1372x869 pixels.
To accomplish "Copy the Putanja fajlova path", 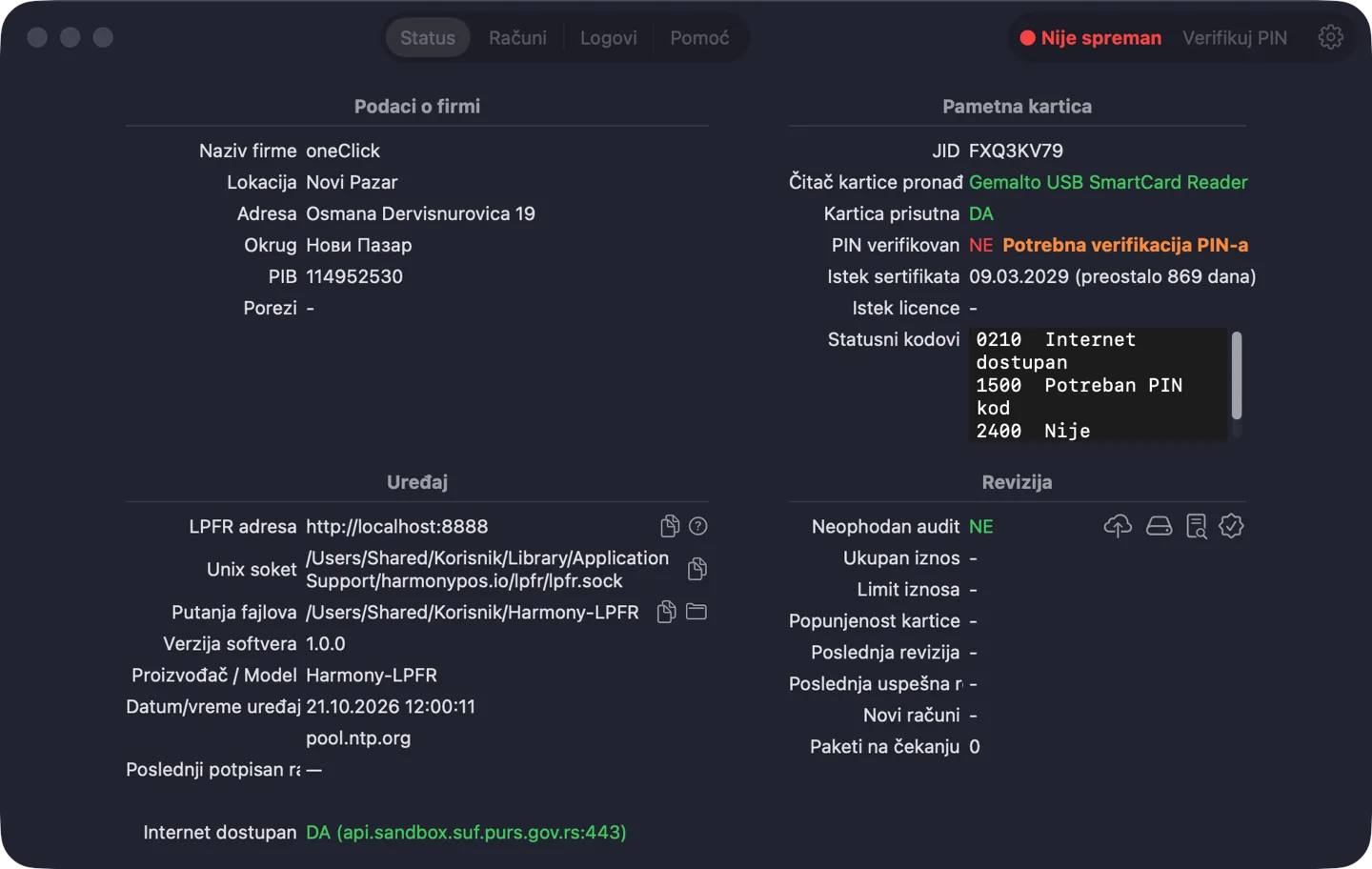I will [x=667, y=612].
